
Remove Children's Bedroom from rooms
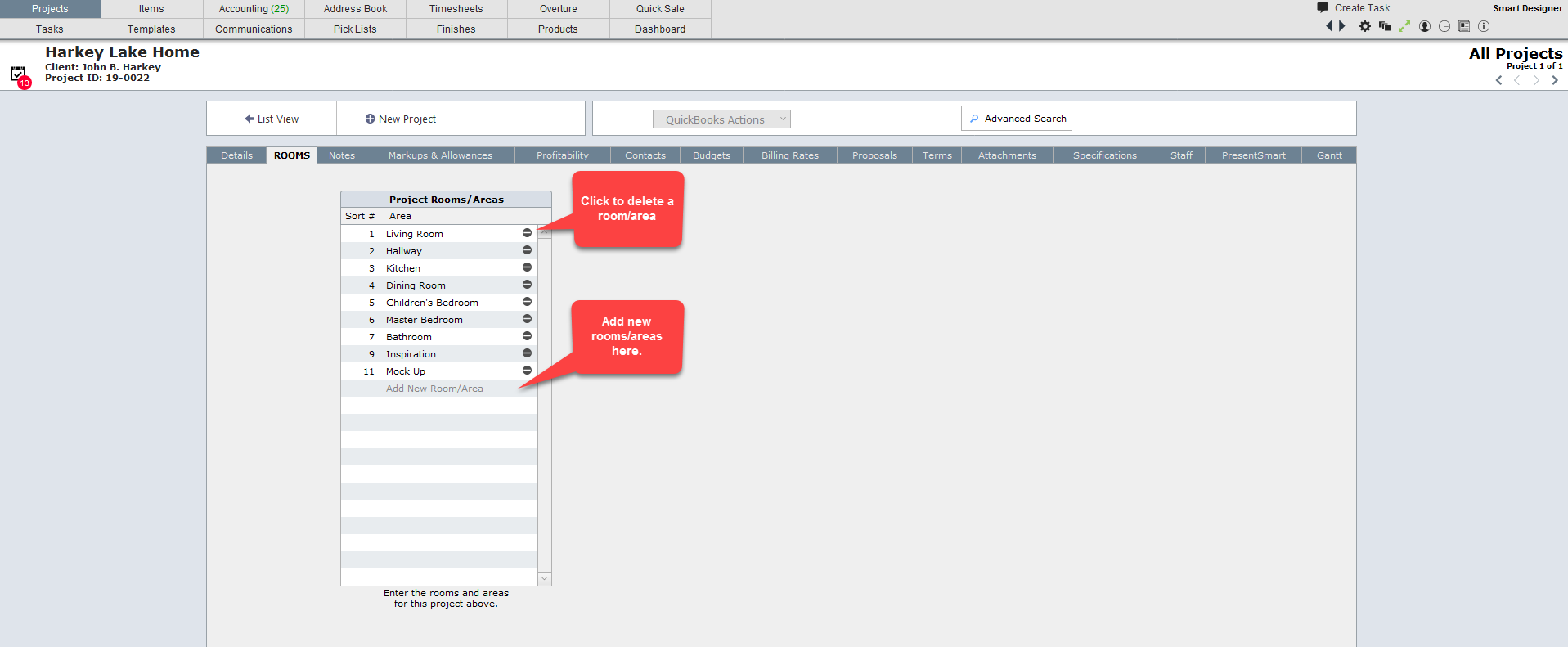point(527,302)
